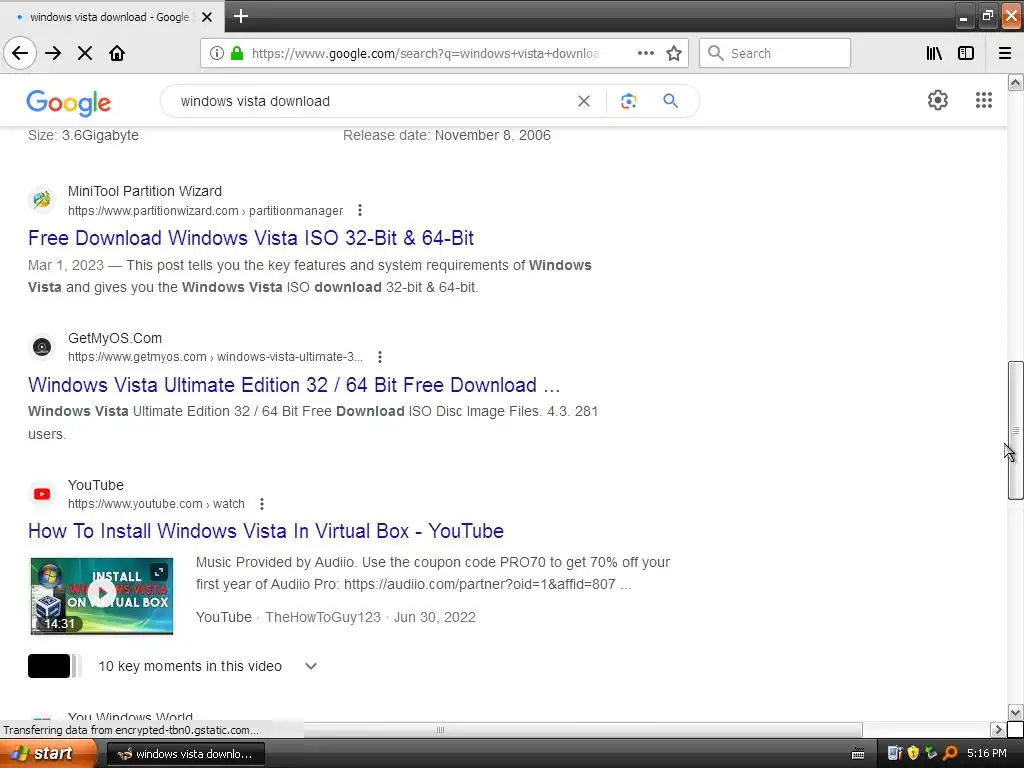The image size is (1024, 768).
Task: Click the shield security tray icon
Action: coord(913,753)
